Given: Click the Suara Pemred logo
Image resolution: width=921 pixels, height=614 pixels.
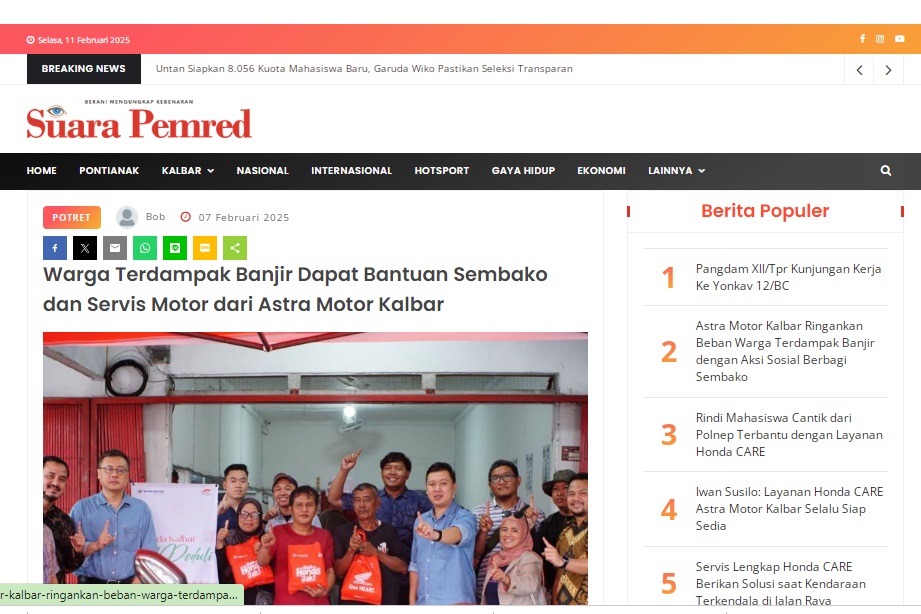Looking at the screenshot, I should 139,120.
